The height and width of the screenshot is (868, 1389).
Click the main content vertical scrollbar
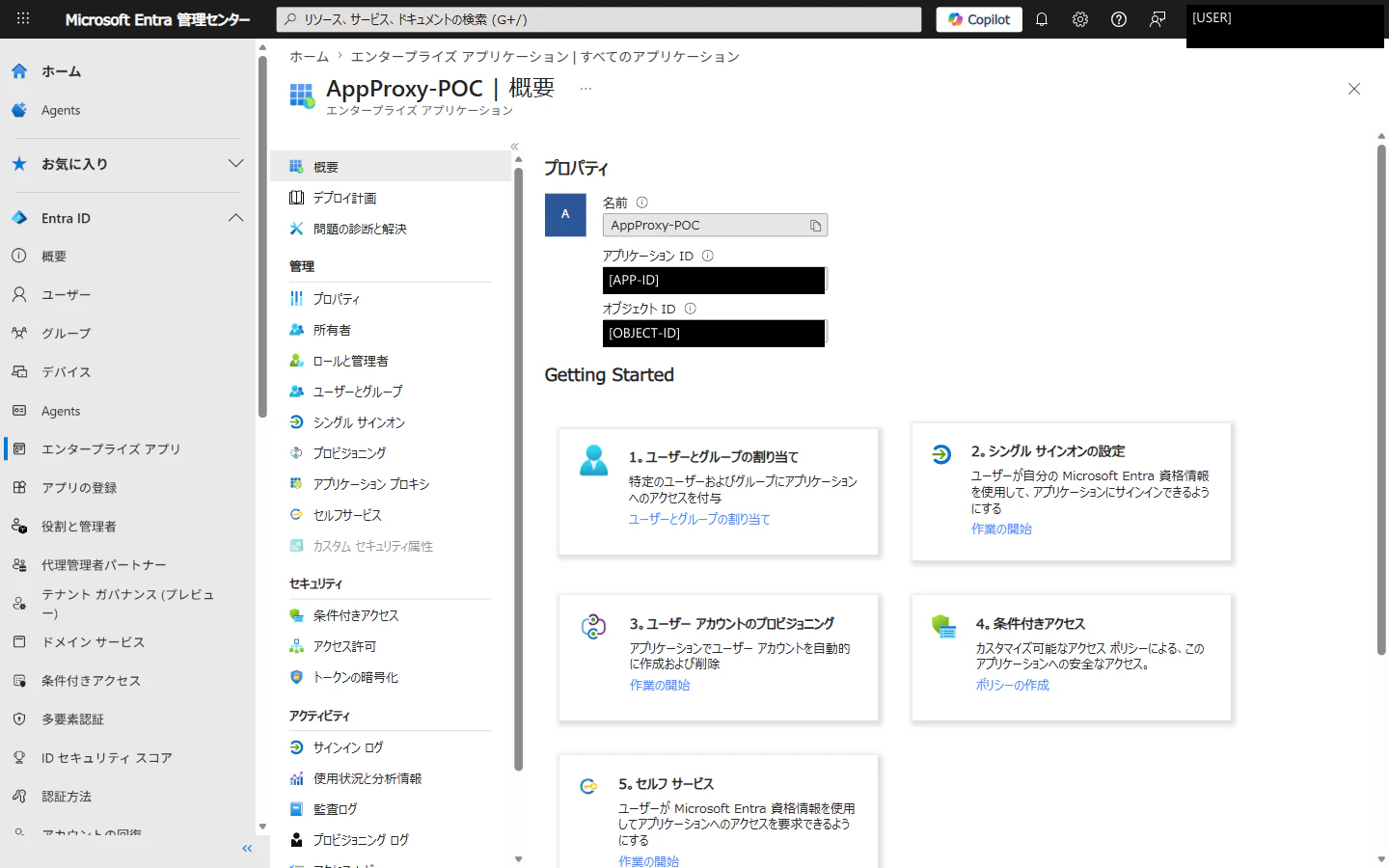point(1381,400)
